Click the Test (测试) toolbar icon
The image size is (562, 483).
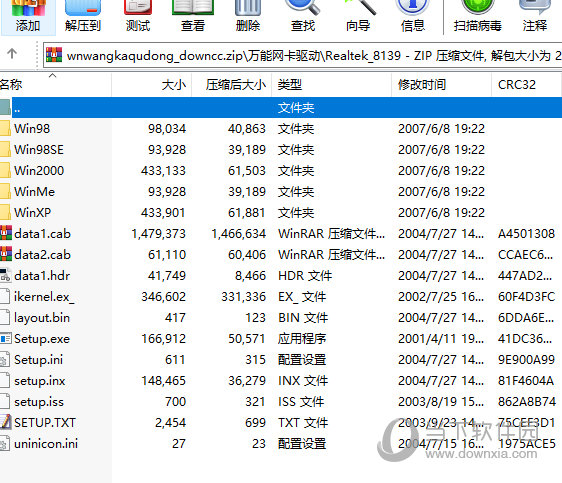pyautogui.click(x=138, y=16)
